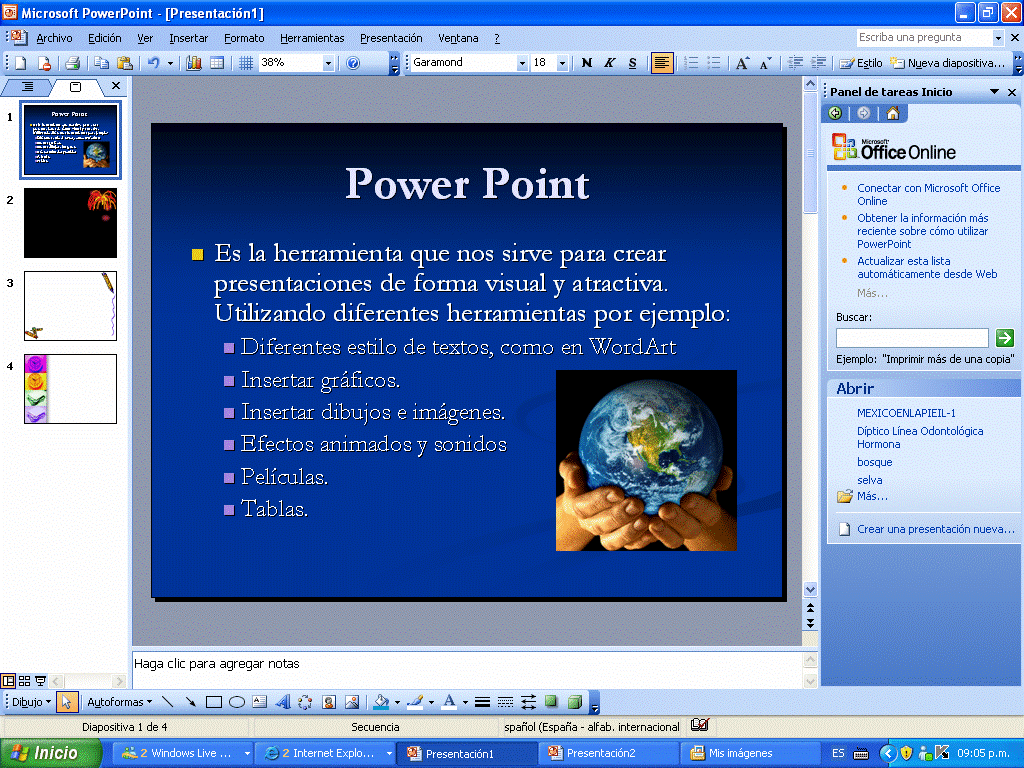Click the Nueva diapositiva button
The width and height of the screenshot is (1024, 768).
948,63
